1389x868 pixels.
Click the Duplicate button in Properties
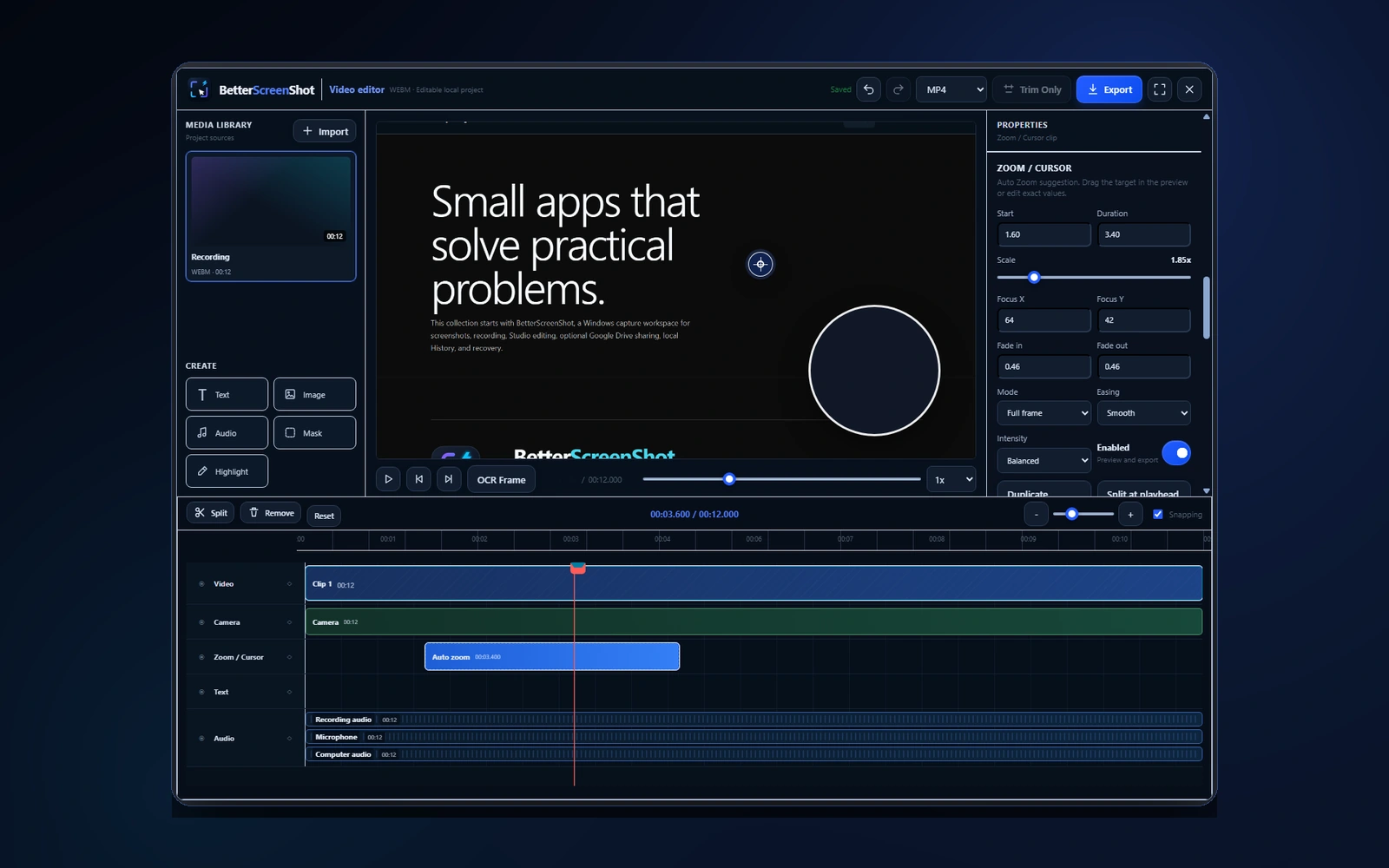pyautogui.click(x=1044, y=490)
